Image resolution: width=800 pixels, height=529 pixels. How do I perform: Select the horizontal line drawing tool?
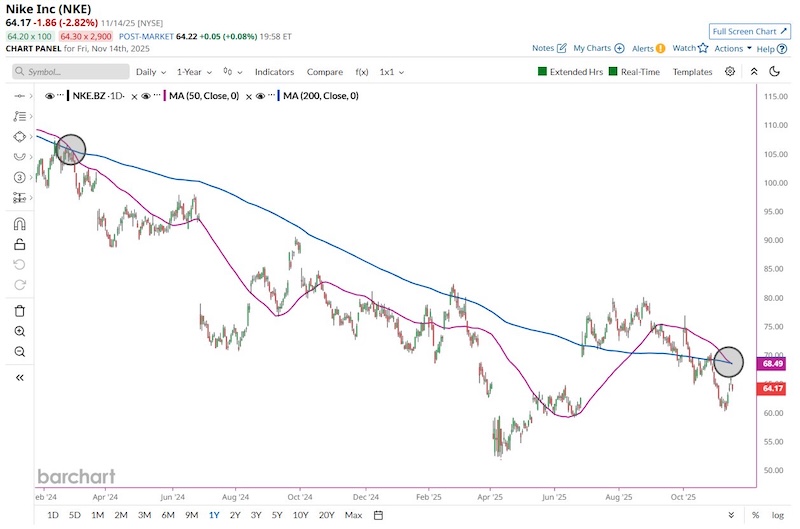click(x=19, y=96)
